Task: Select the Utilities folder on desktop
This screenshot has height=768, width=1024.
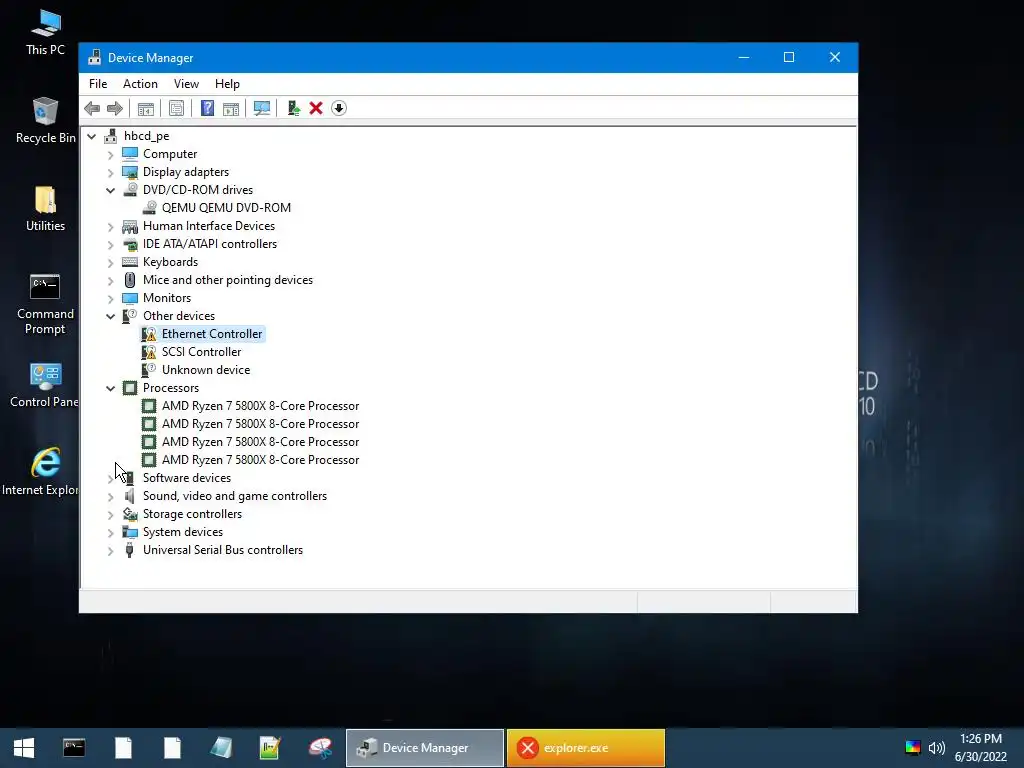Action: pyautogui.click(x=45, y=208)
